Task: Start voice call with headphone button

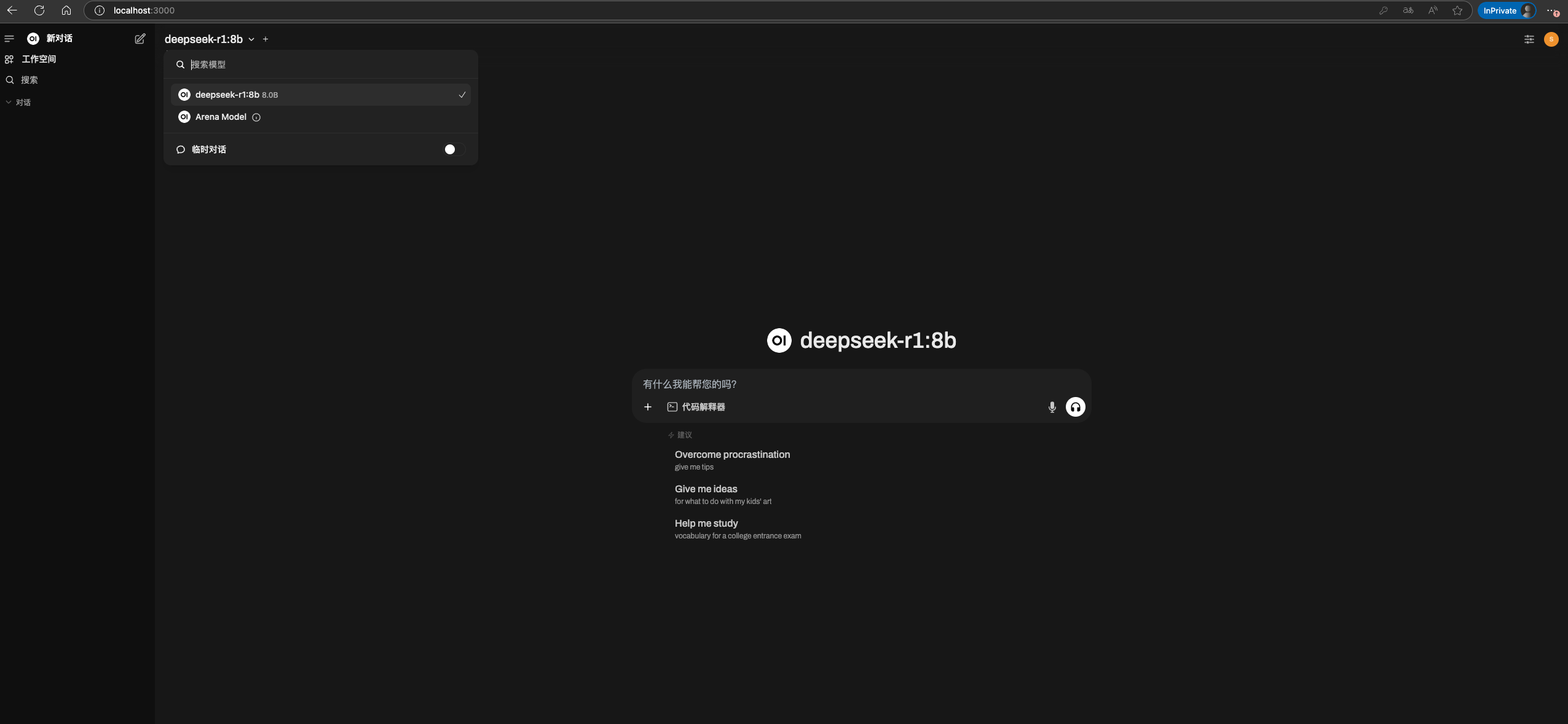Action: [x=1075, y=407]
